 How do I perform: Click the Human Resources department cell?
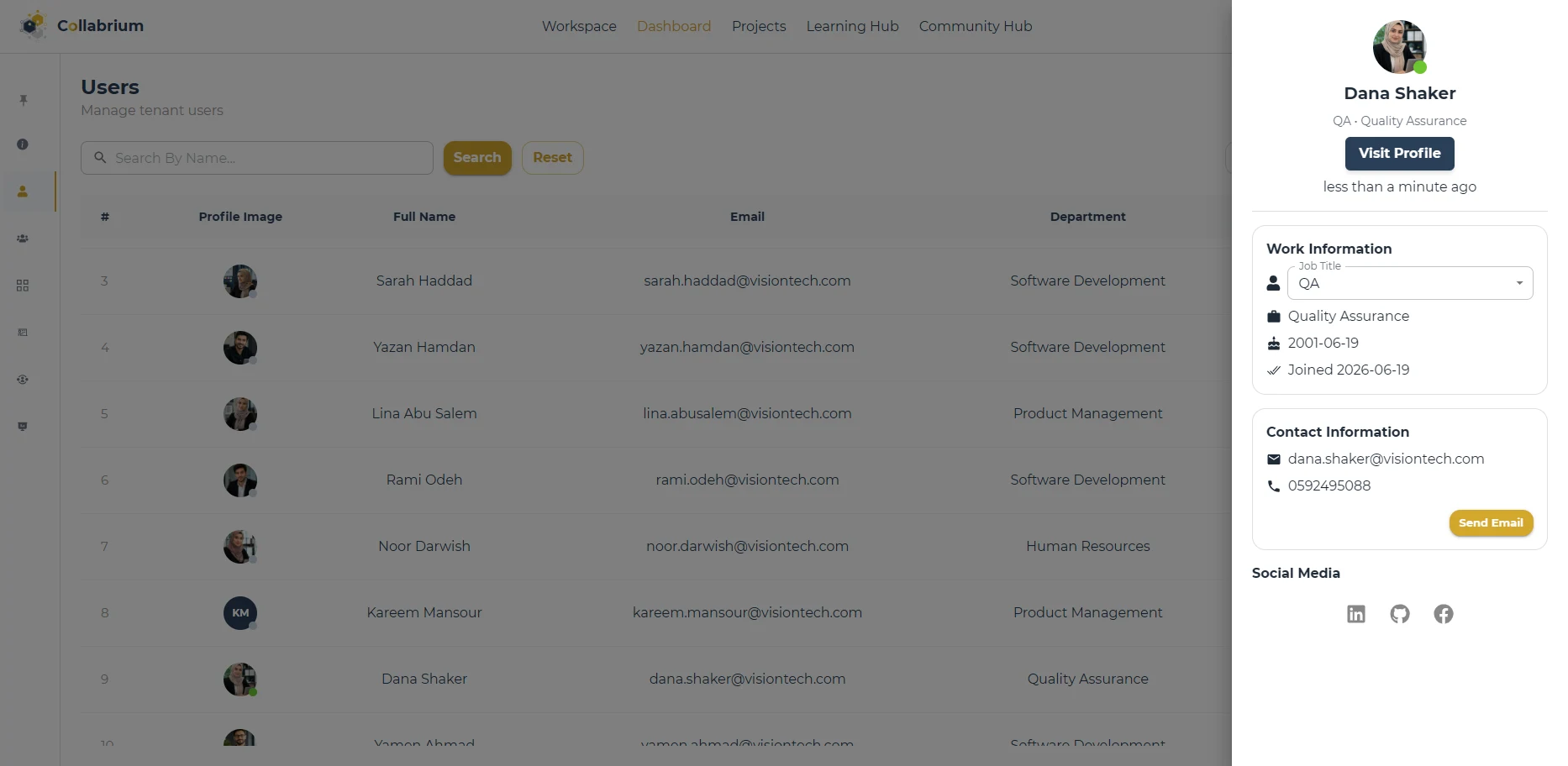point(1087,546)
